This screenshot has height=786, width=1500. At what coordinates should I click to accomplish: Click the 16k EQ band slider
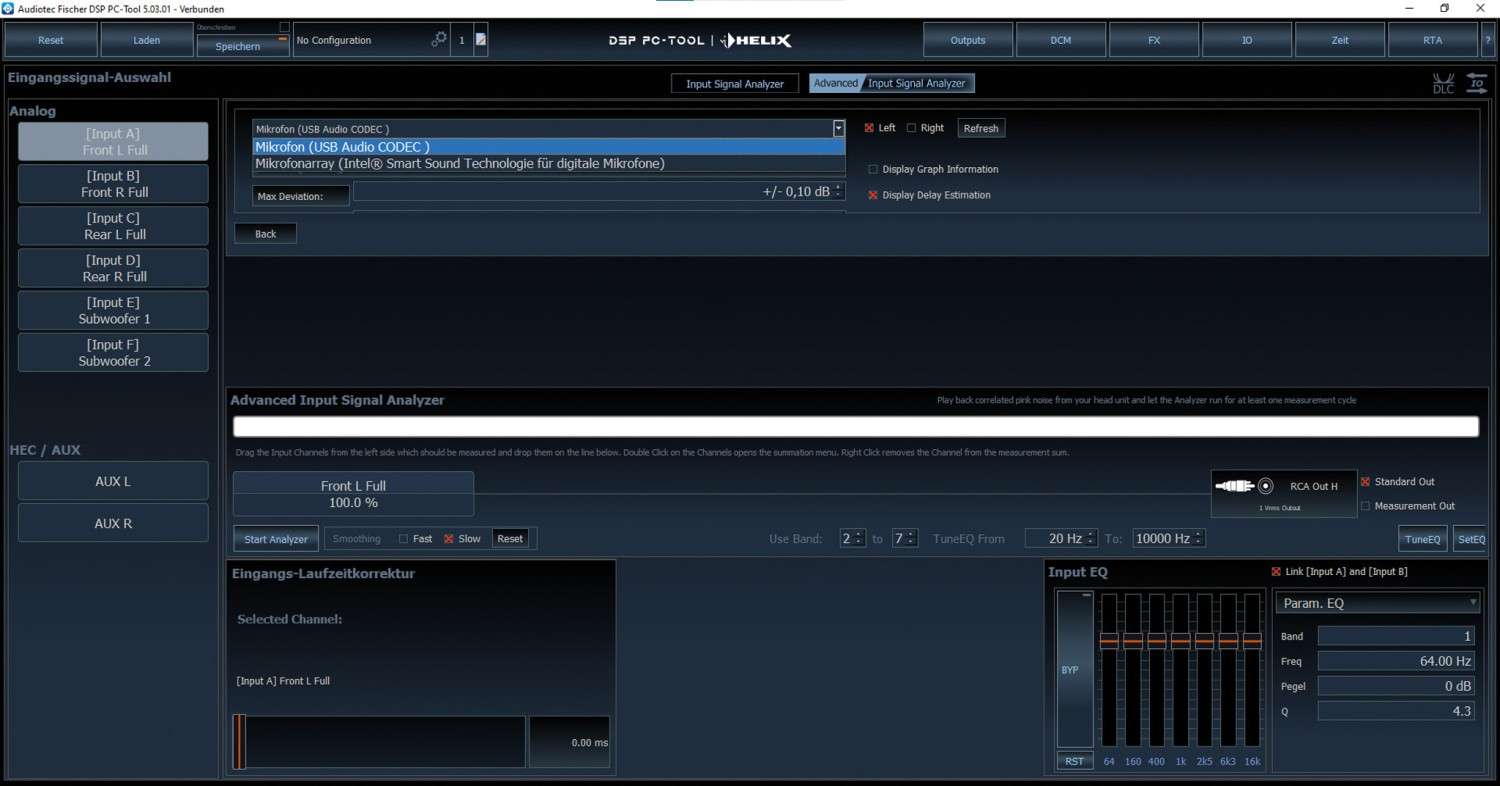1252,641
